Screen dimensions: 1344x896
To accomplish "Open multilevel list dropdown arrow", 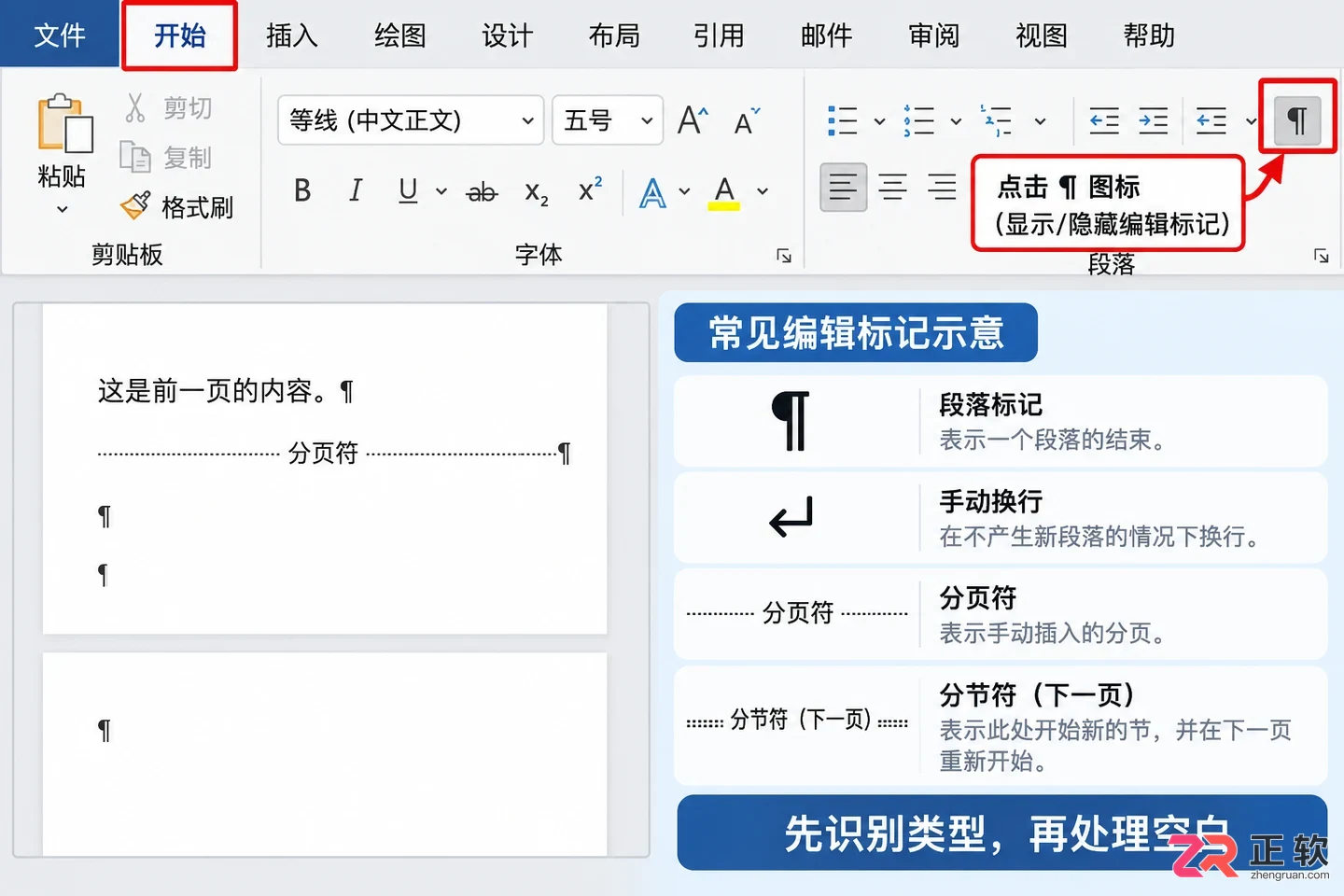I will (x=1040, y=120).
